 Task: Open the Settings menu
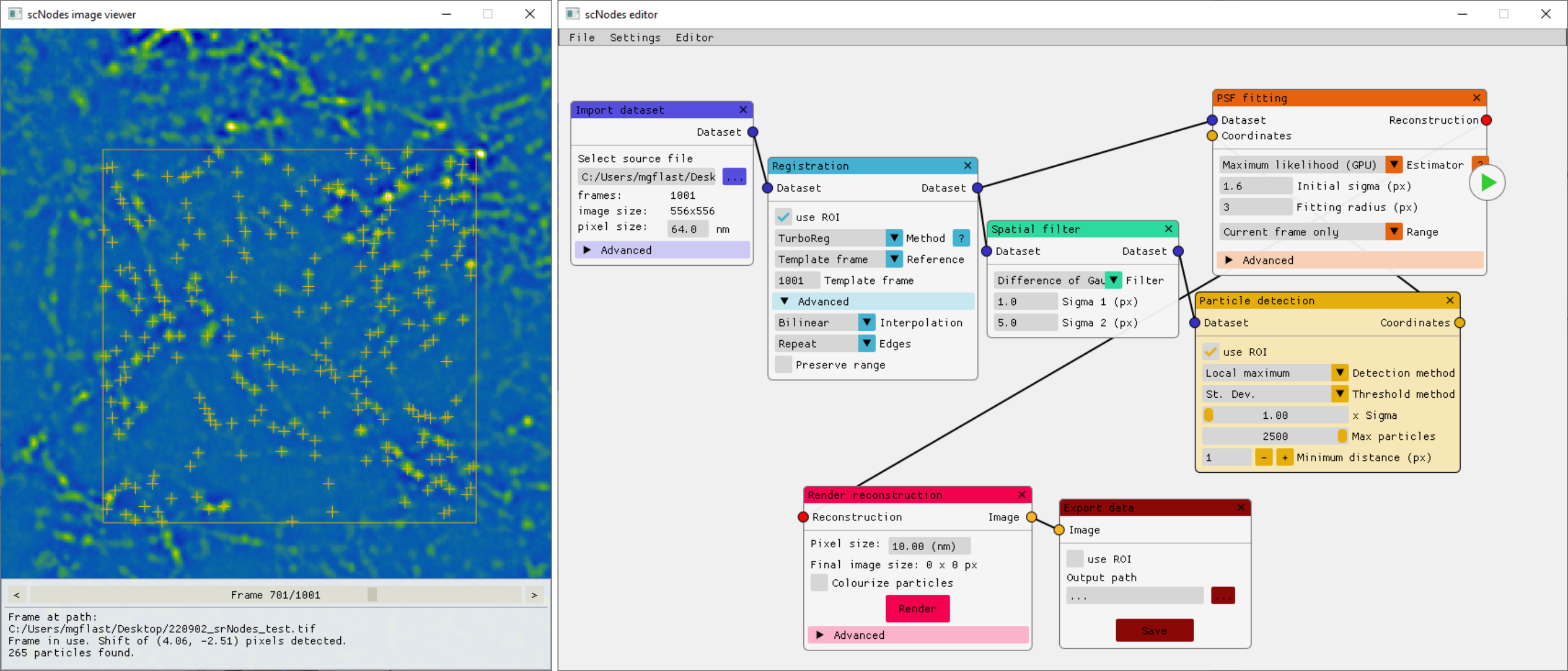[634, 38]
